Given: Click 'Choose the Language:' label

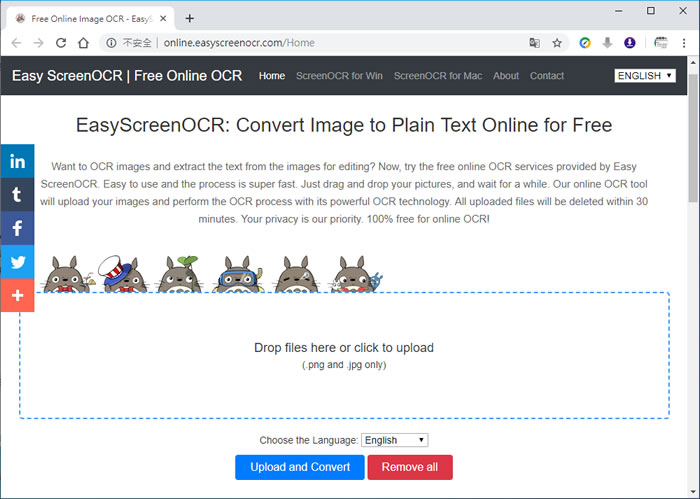Looking at the screenshot, I should tap(309, 441).
